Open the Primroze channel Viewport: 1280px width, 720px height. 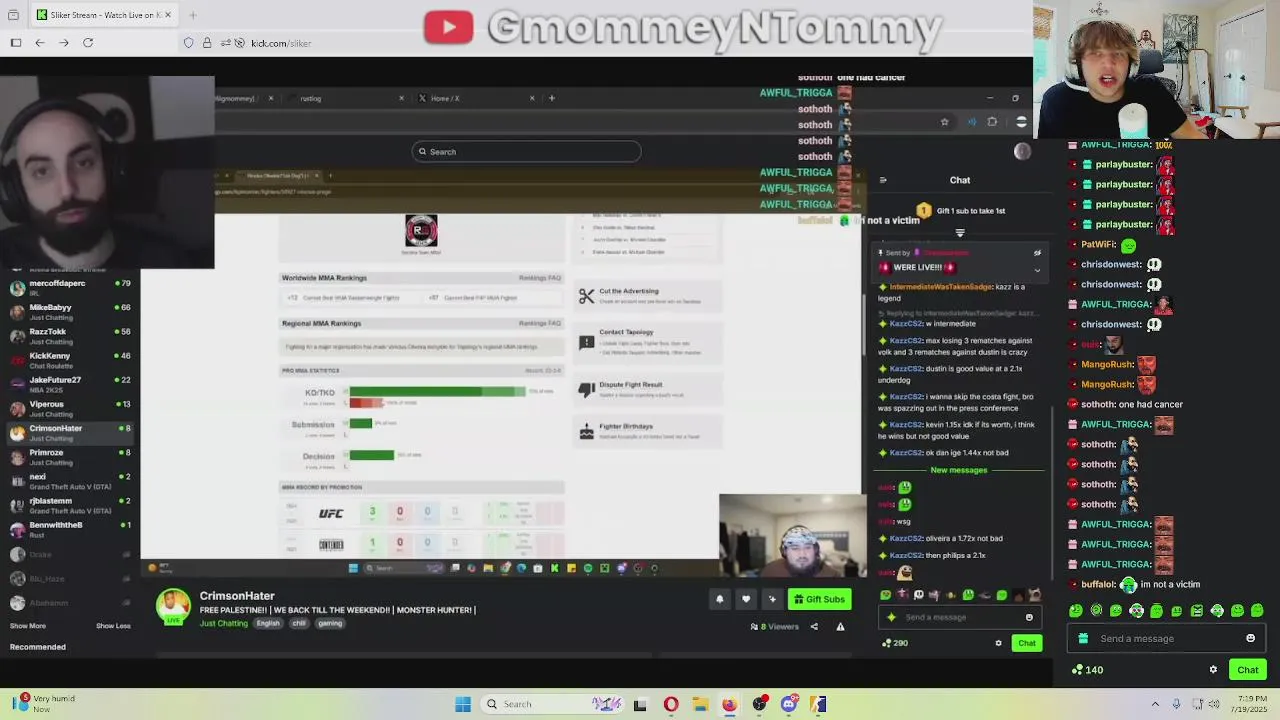68,457
